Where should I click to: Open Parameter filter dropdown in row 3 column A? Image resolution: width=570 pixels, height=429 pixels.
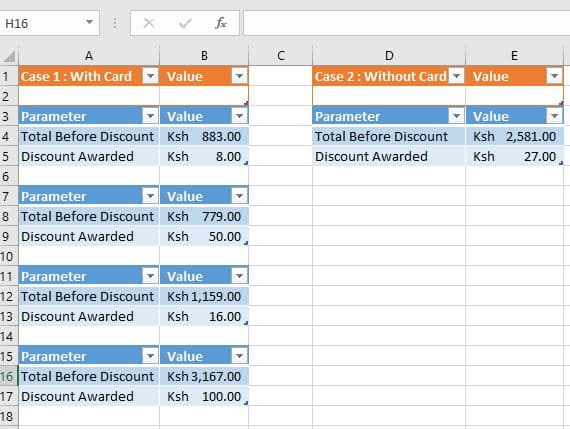pyautogui.click(x=150, y=116)
